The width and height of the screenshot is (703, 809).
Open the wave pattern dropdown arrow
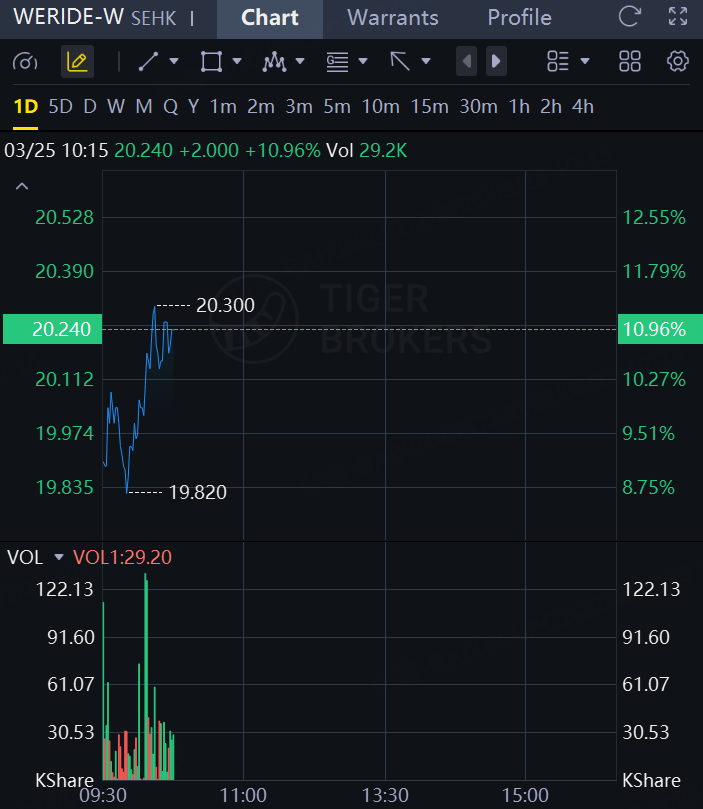pyautogui.click(x=300, y=61)
